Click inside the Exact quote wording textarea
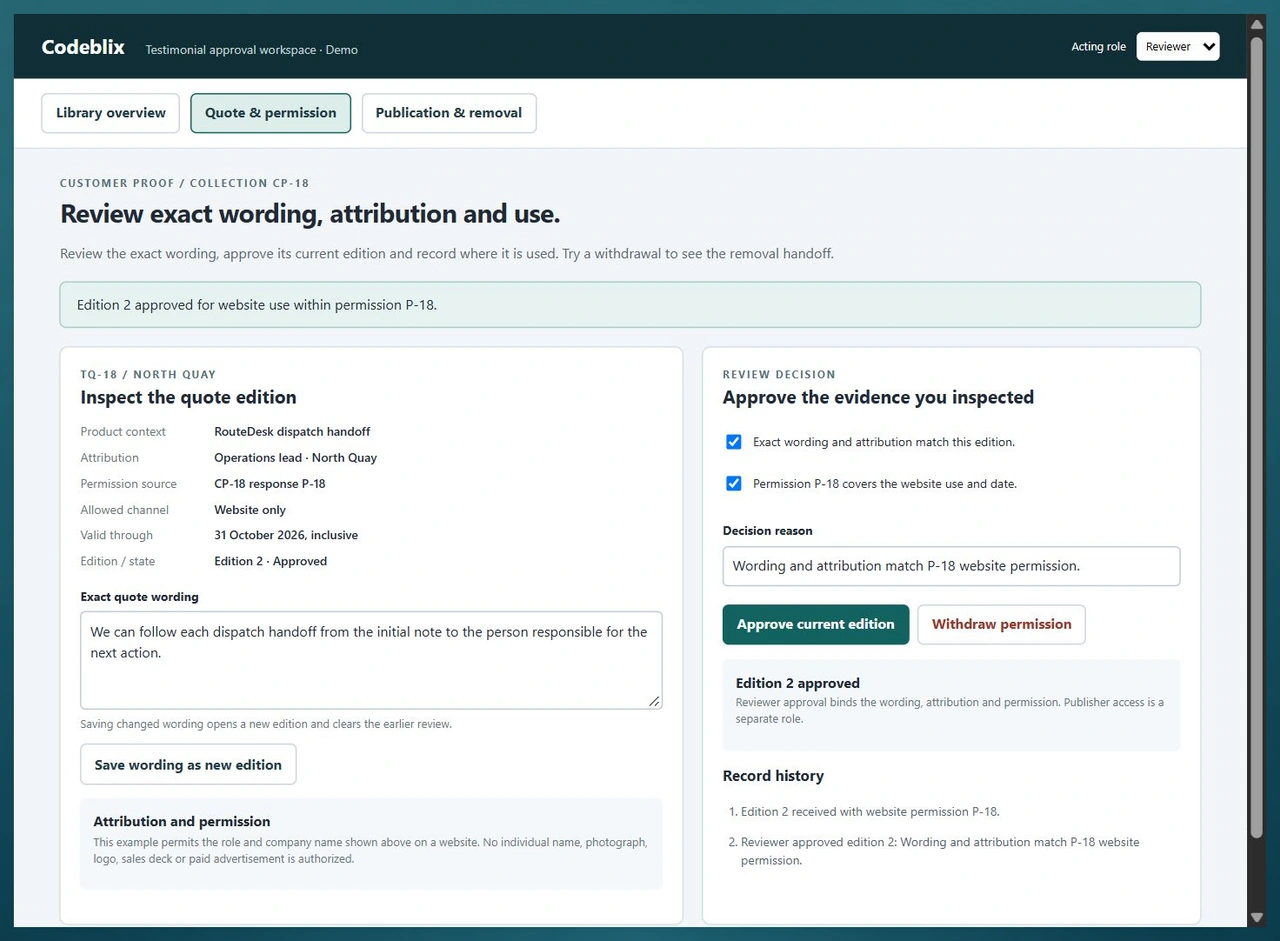This screenshot has width=1280, height=941. coord(371,660)
